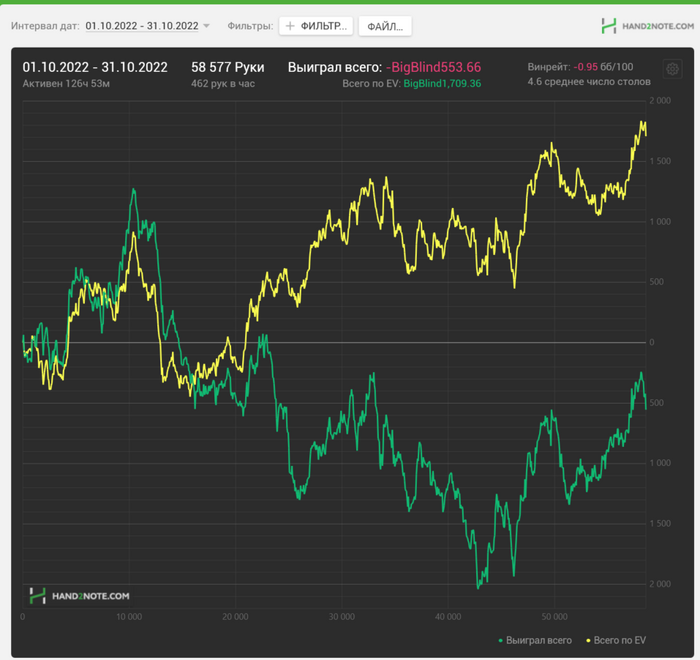The height and width of the screenshot is (660, 700).
Task: Toggle the yellow Всего по EV legend series
Action: (619, 639)
